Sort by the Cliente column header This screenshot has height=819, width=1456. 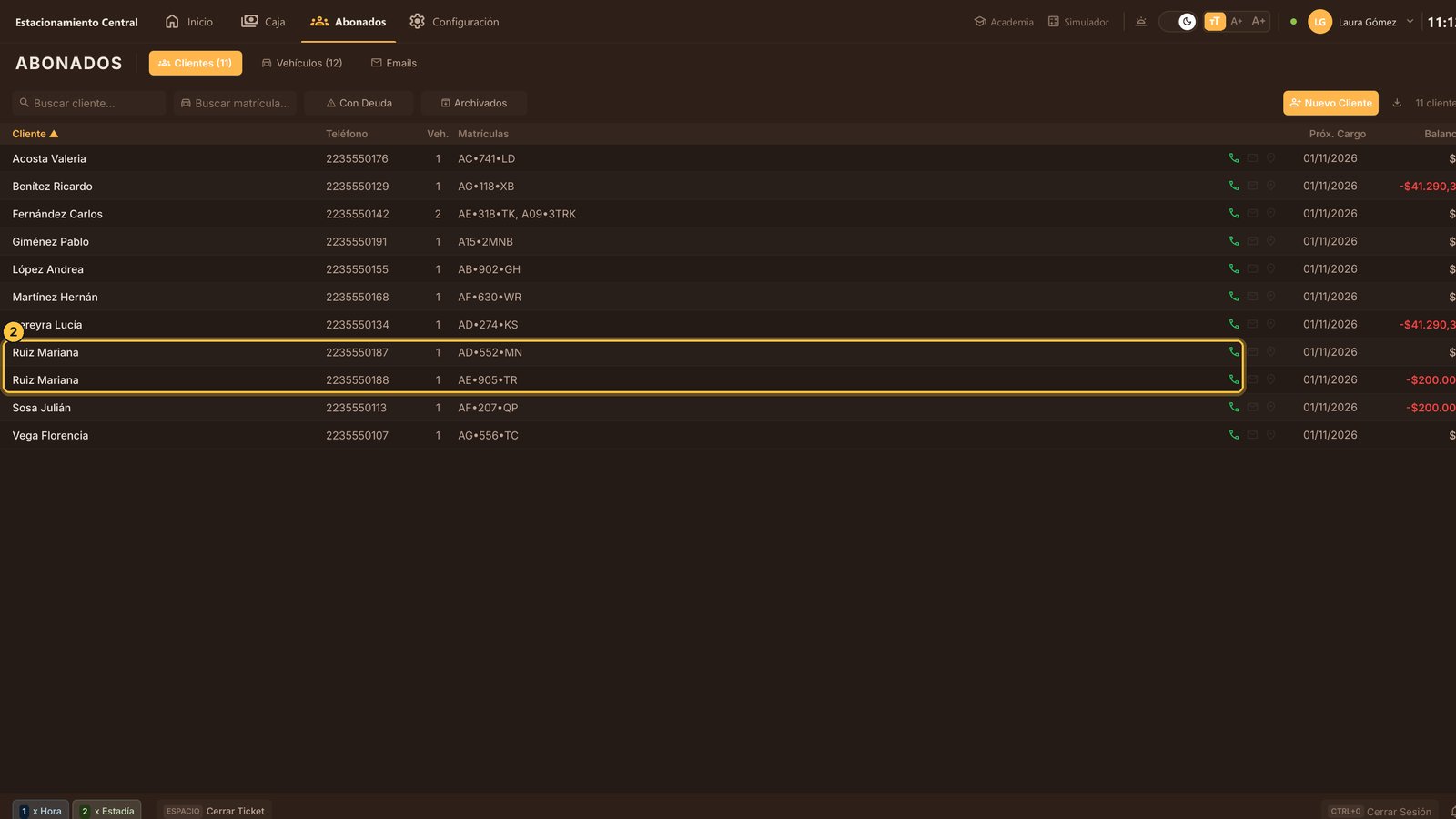(35, 134)
